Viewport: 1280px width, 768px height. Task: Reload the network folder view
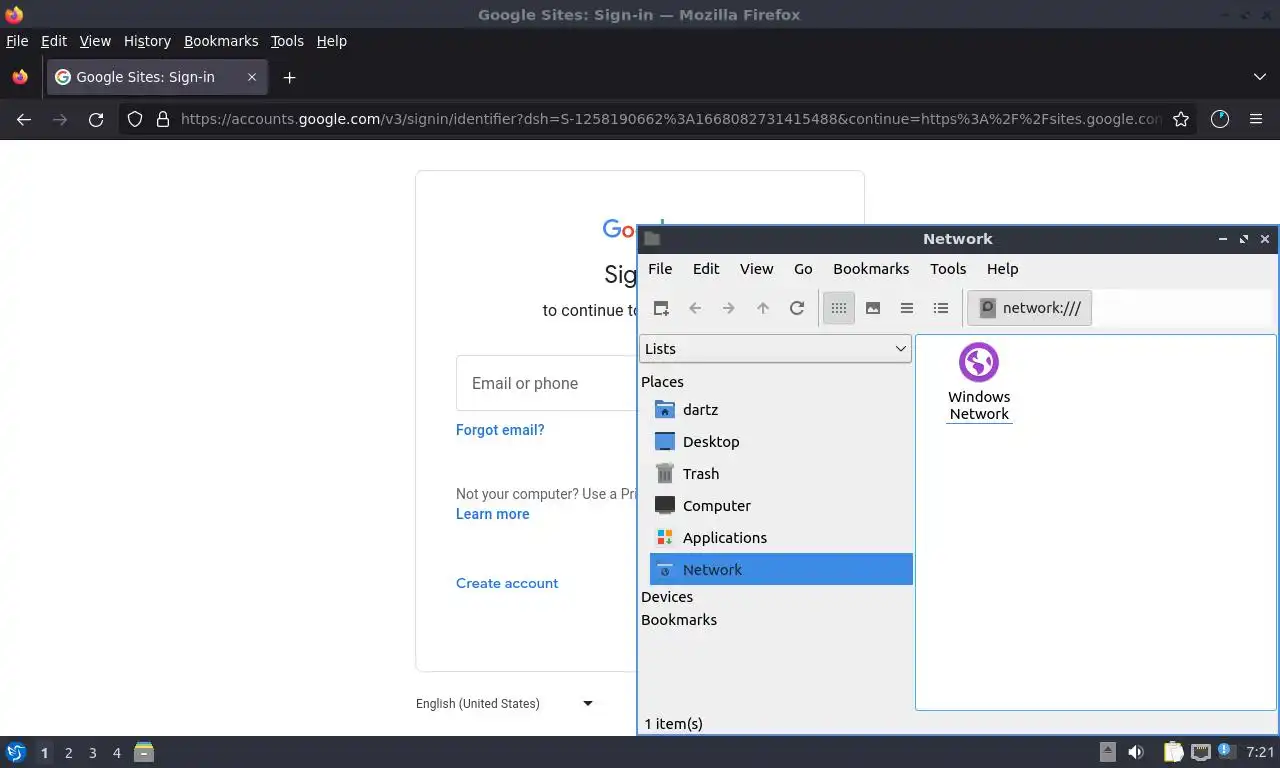point(797,308)
